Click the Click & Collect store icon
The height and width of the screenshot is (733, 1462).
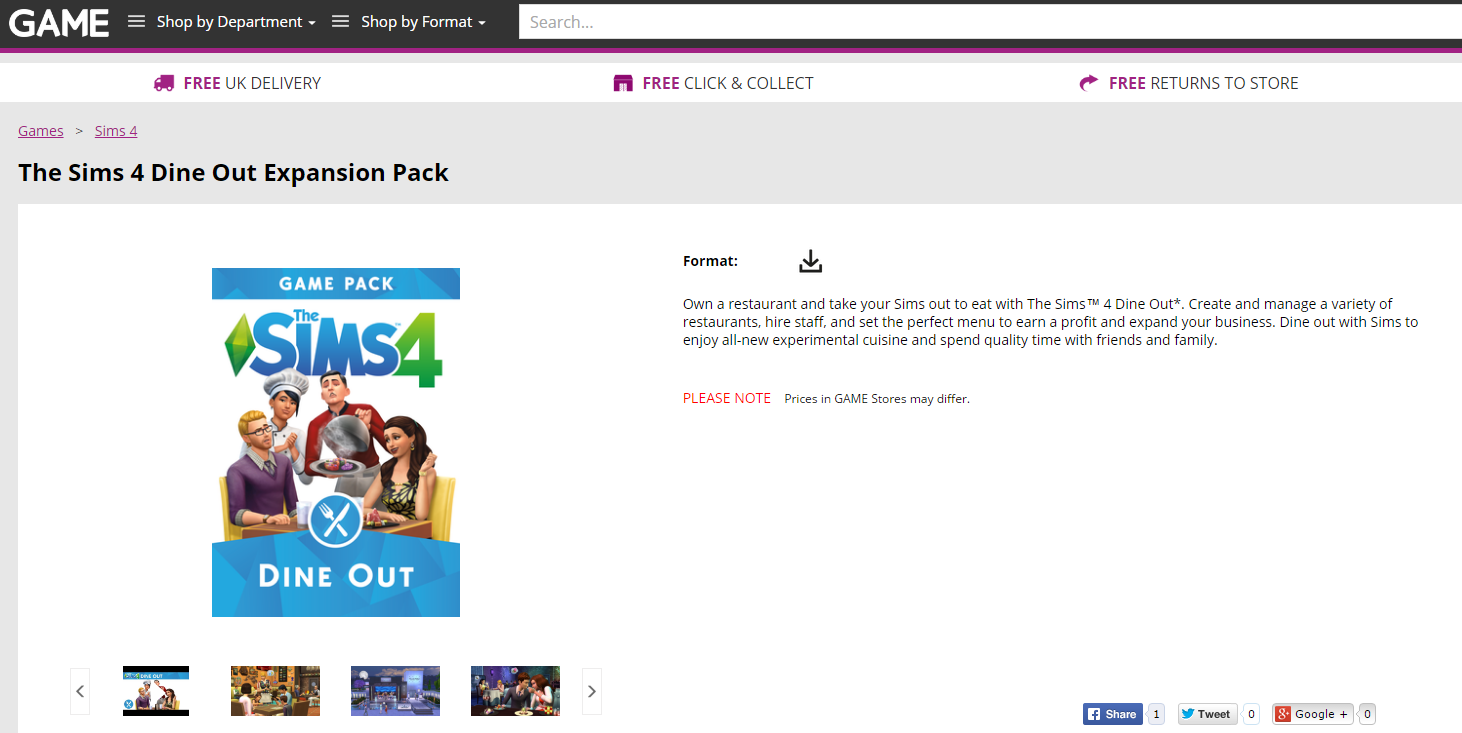(x=623, y=83)
